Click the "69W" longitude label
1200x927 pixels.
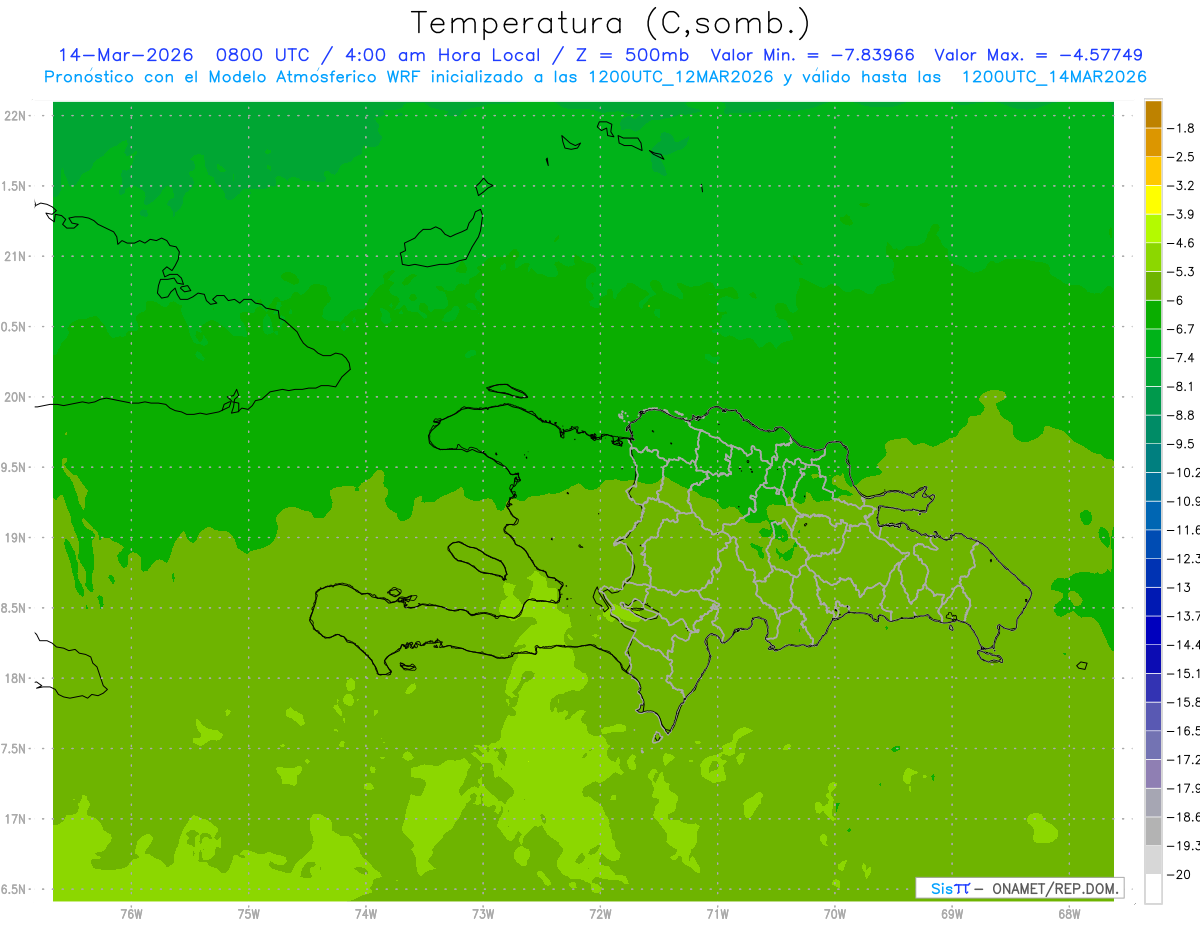(x=951, y=914)
